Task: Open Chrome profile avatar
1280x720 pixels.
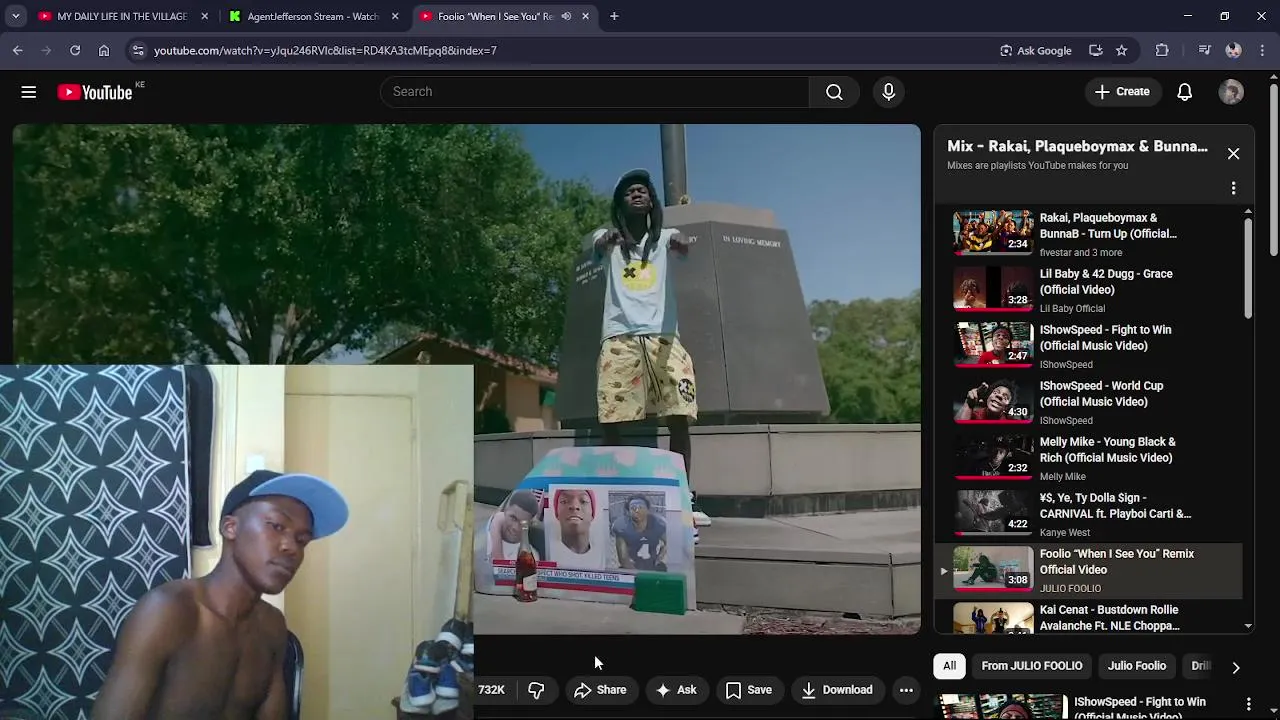Action: 1233,50
